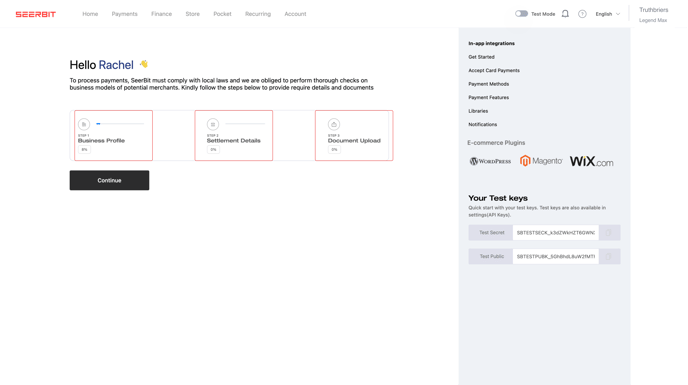
Task: Open the Payment Methods link
Action: click(488, 84)
